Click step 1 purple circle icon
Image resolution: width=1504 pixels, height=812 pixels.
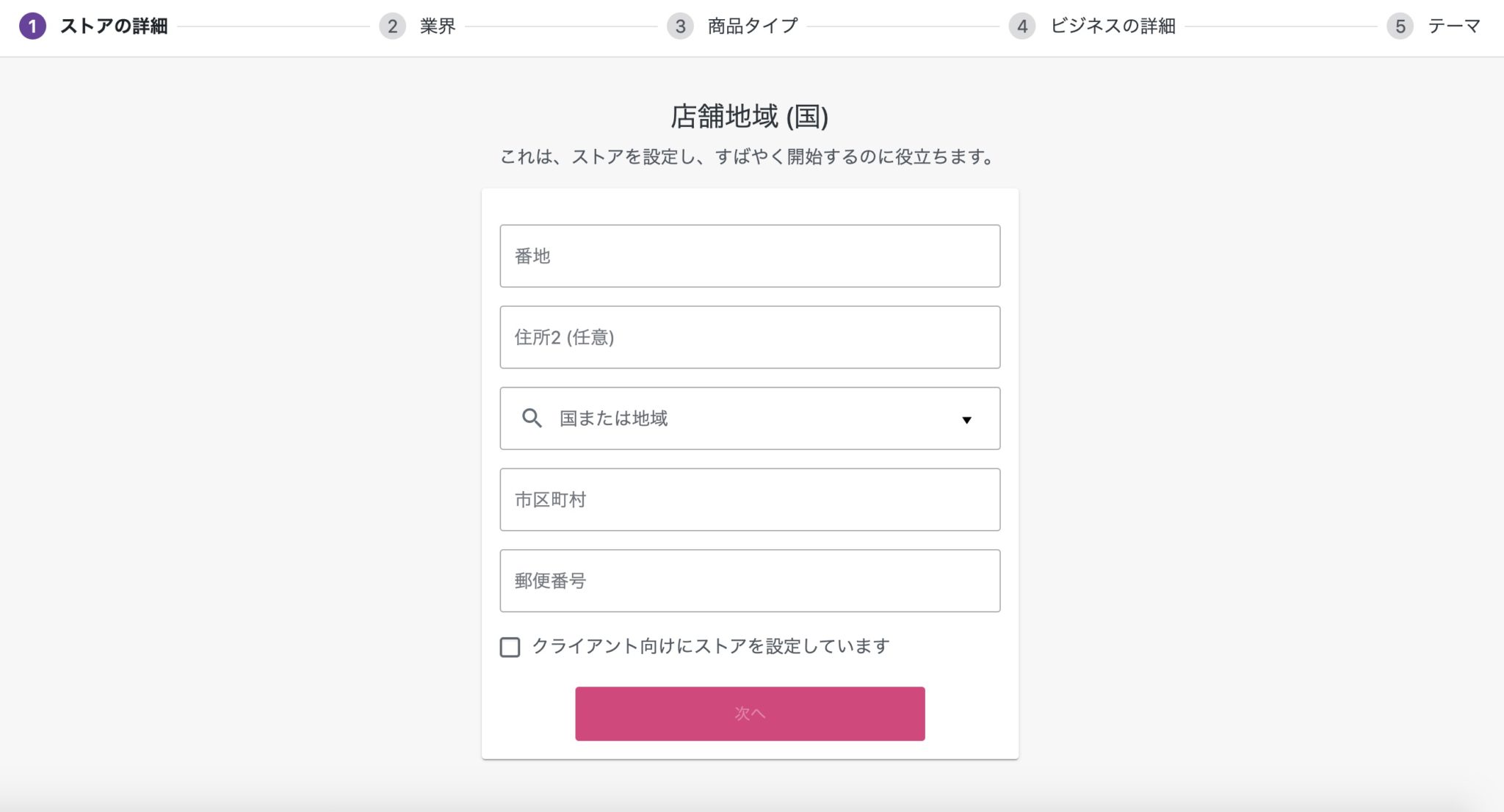pyautogui.click(x=32, y=26)
